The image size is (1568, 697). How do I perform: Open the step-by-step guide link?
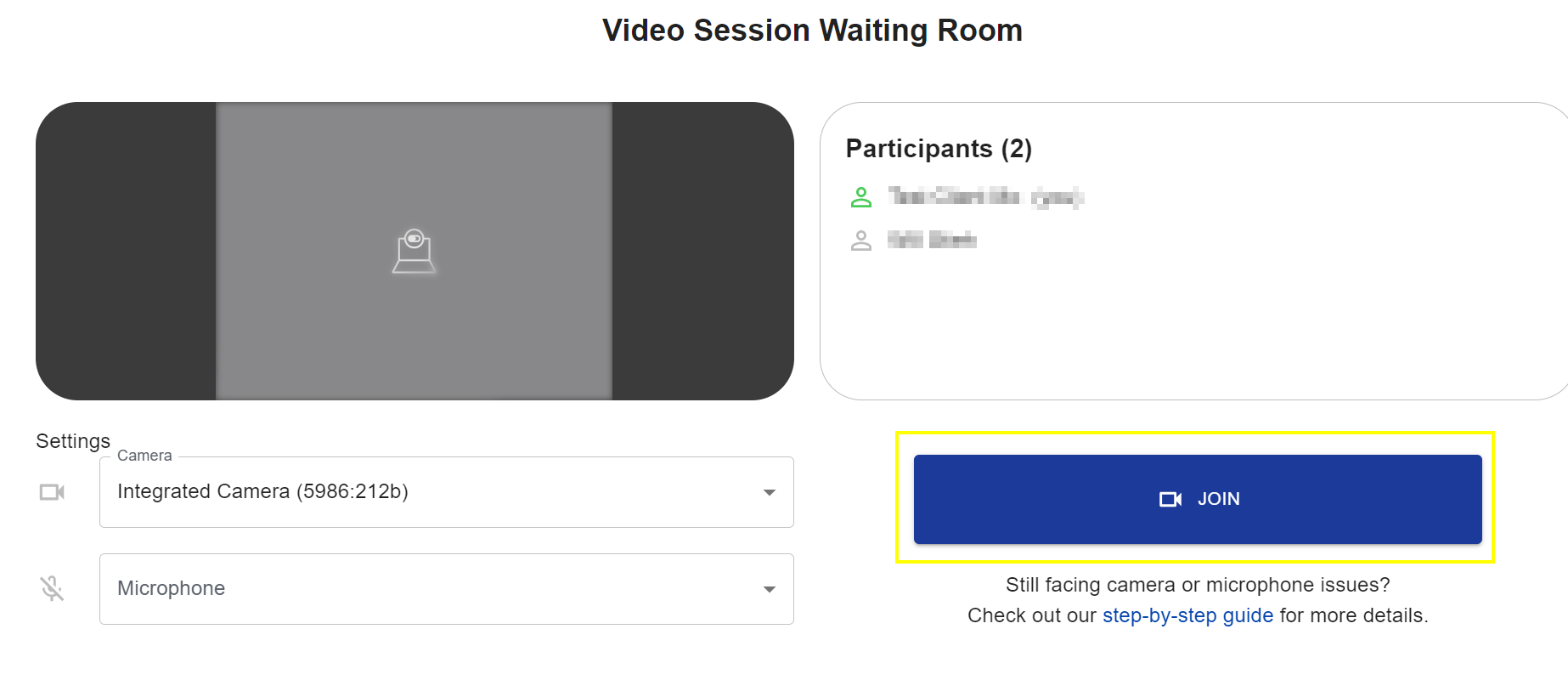[x=1187, y=615]
